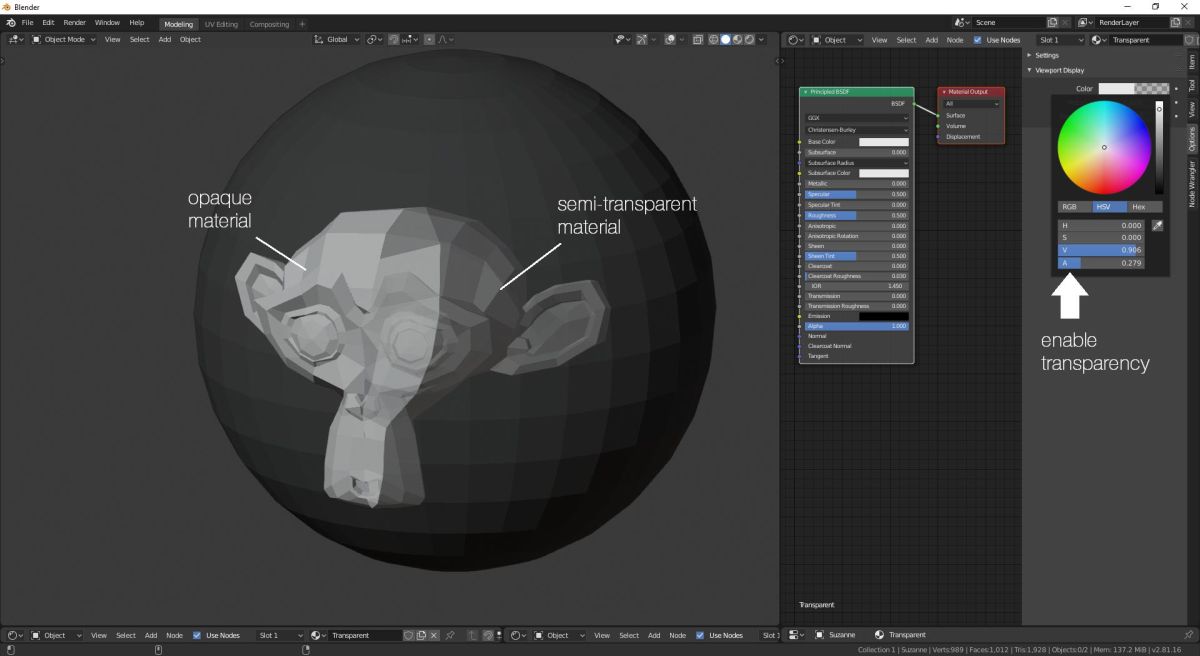The image size is (1200, 656).
Task: Open 3D viewport editor type menu
Action: coord(16,40)
